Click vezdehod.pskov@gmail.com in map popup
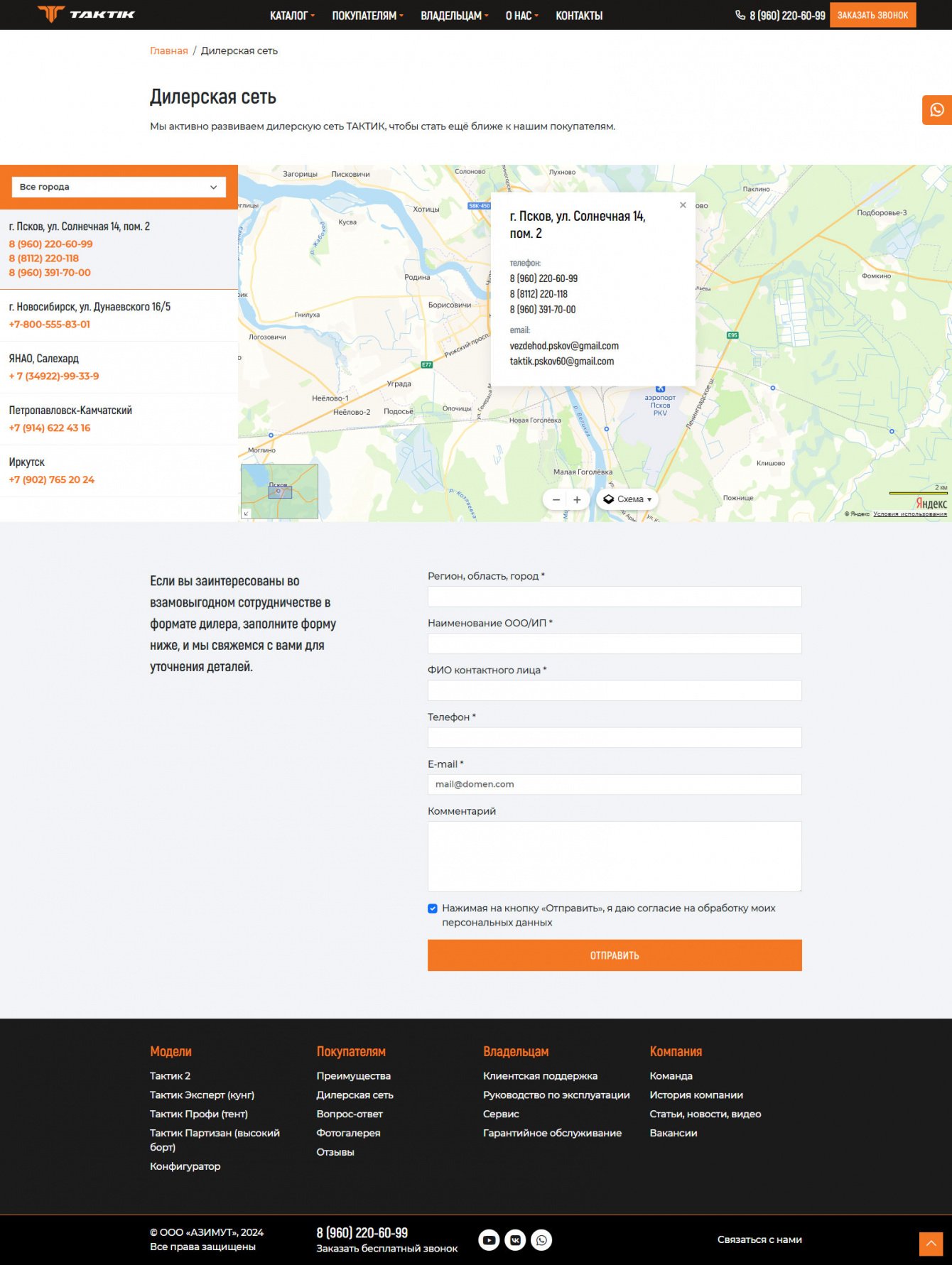 click(564, 346)
